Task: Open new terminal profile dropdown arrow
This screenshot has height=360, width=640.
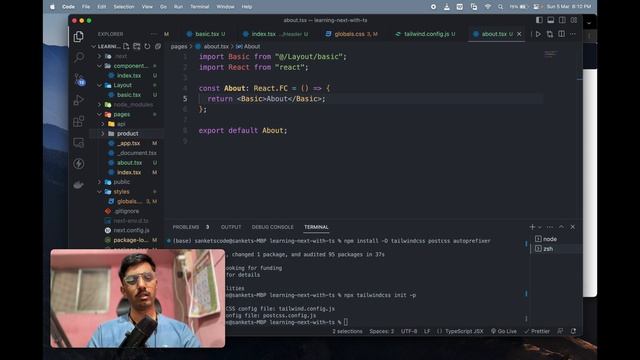Action: (540, 227)
